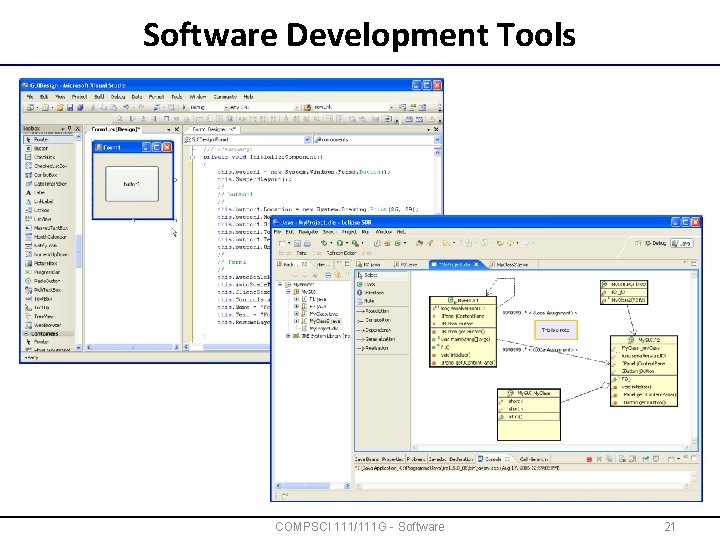Choose the Select tool in Eclipse diagram palette
The height and width of the screenshot is (540, 720).
382,276
